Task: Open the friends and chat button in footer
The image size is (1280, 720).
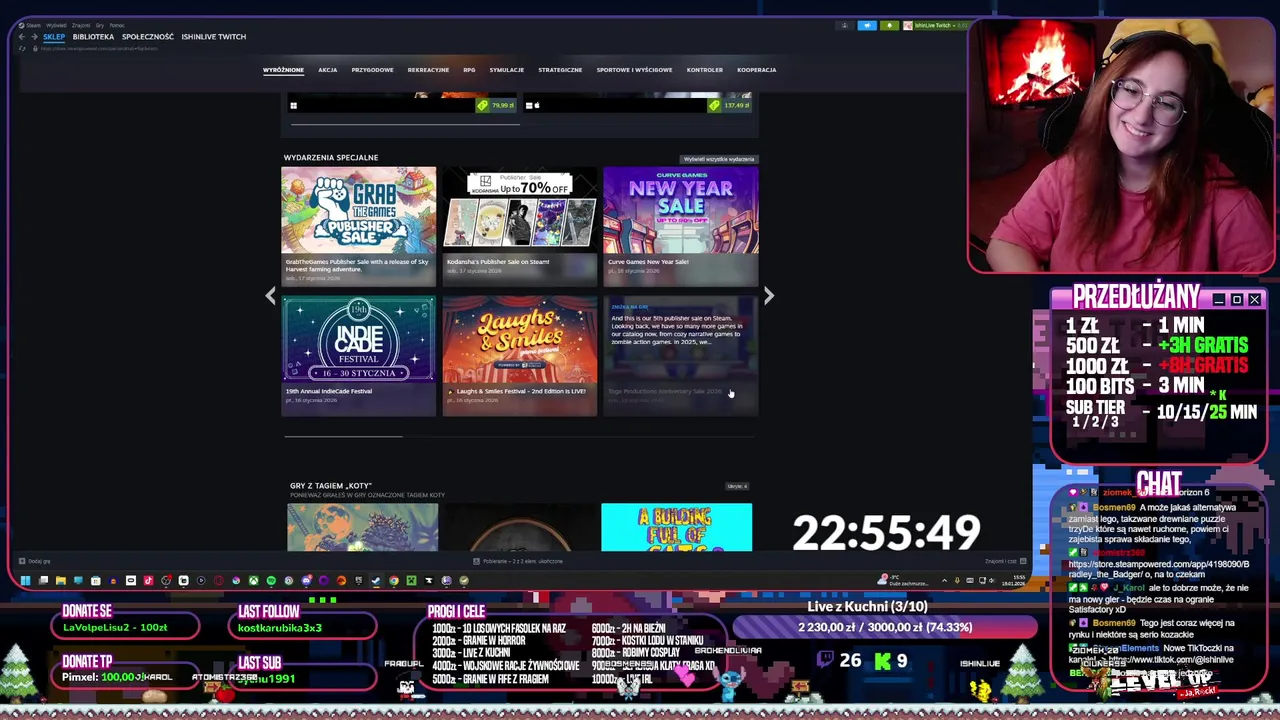Action: [1004, 561]
